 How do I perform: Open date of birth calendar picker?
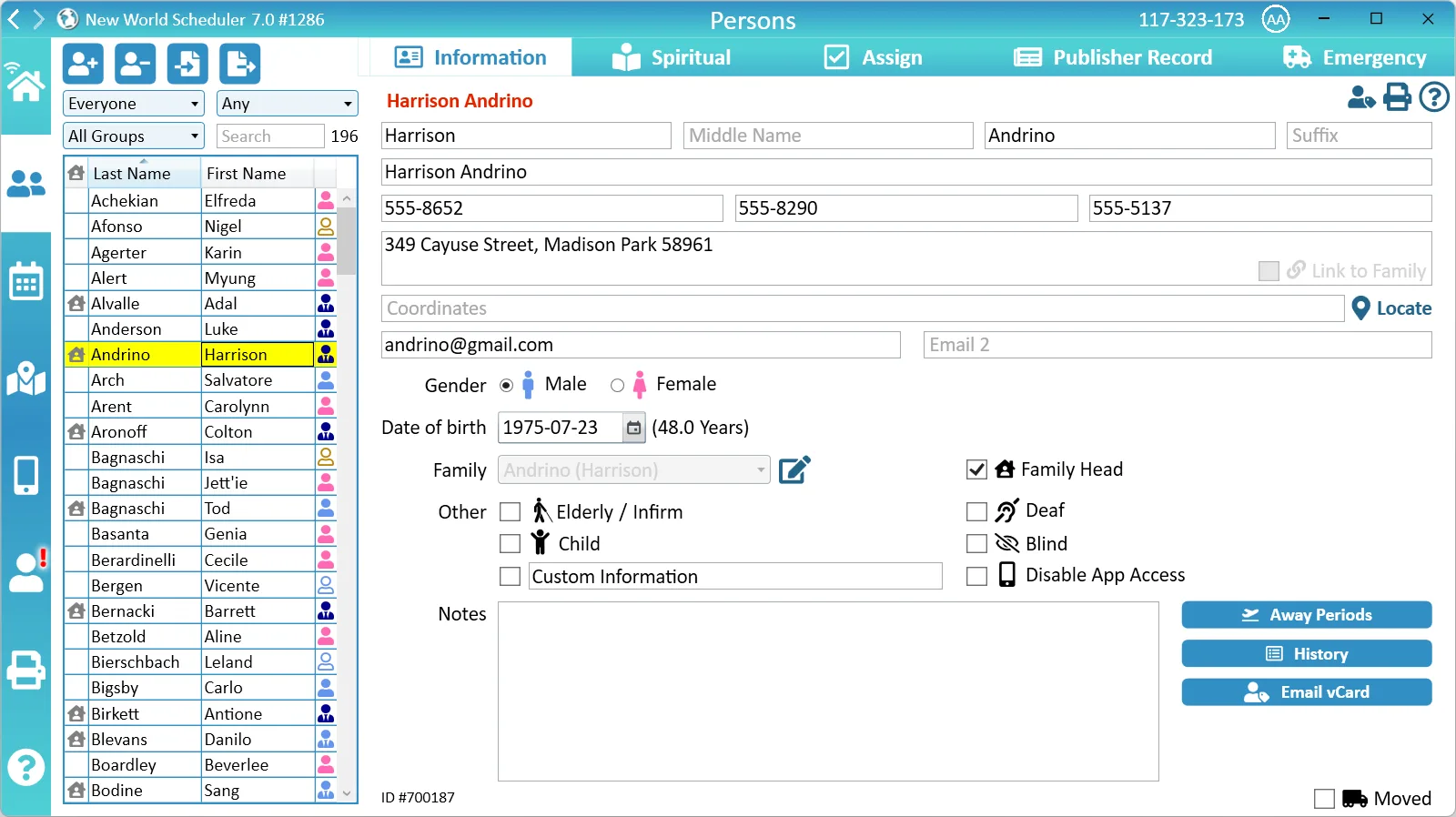(633, 428)
